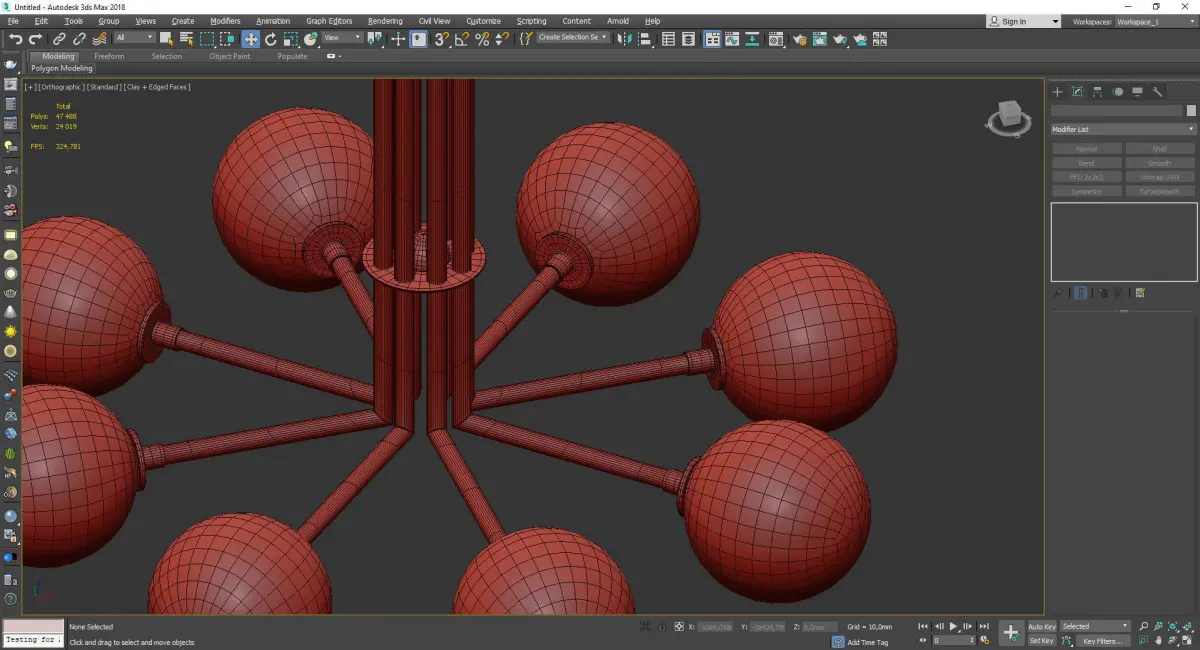This screenshot has width=1200, height=650.
Task: Open the Utilities wrench panel
Action: pos(1158,92)
